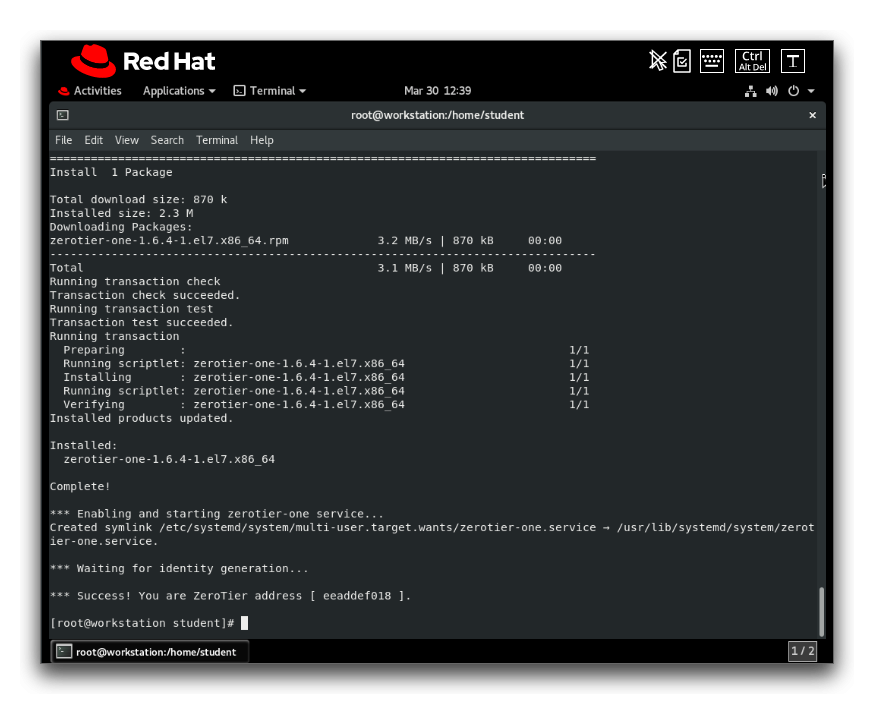
Task: Click the 'Downloading Packages:' line
Action: click(121, 227)
